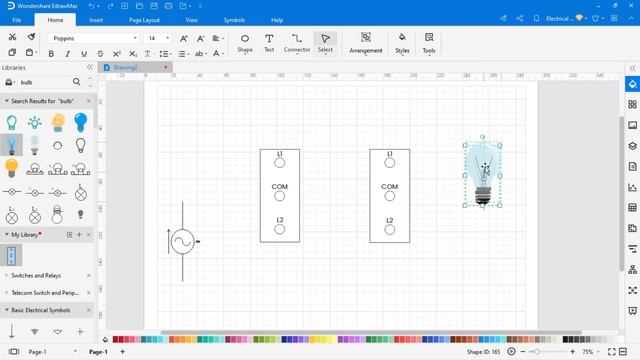640x360 pixels.
Task: Select the solid blue bulb symbol
Action: [80, 122]
